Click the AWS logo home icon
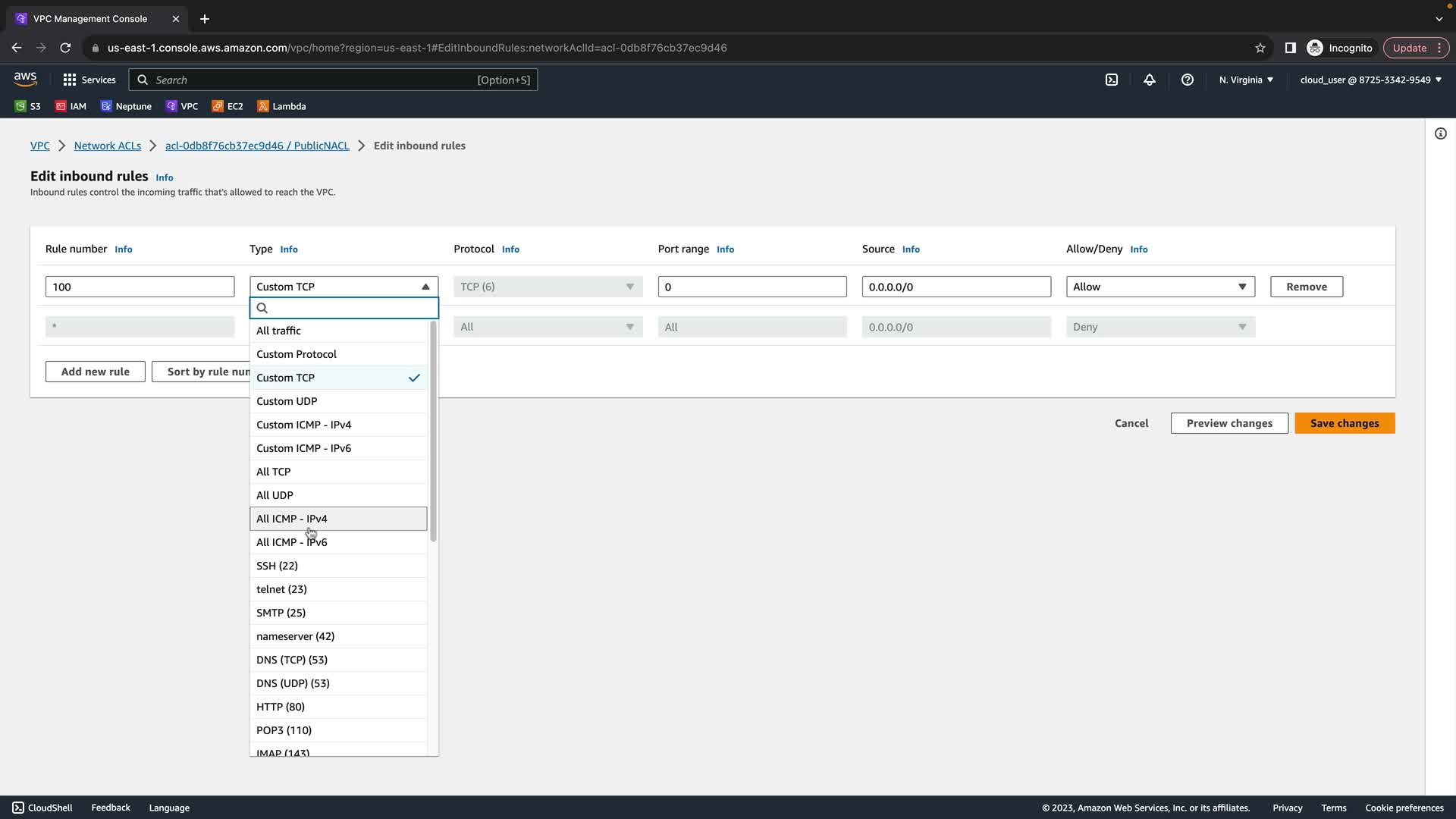1456x819 pixels. pyautogui.click(x=25, y=79)
